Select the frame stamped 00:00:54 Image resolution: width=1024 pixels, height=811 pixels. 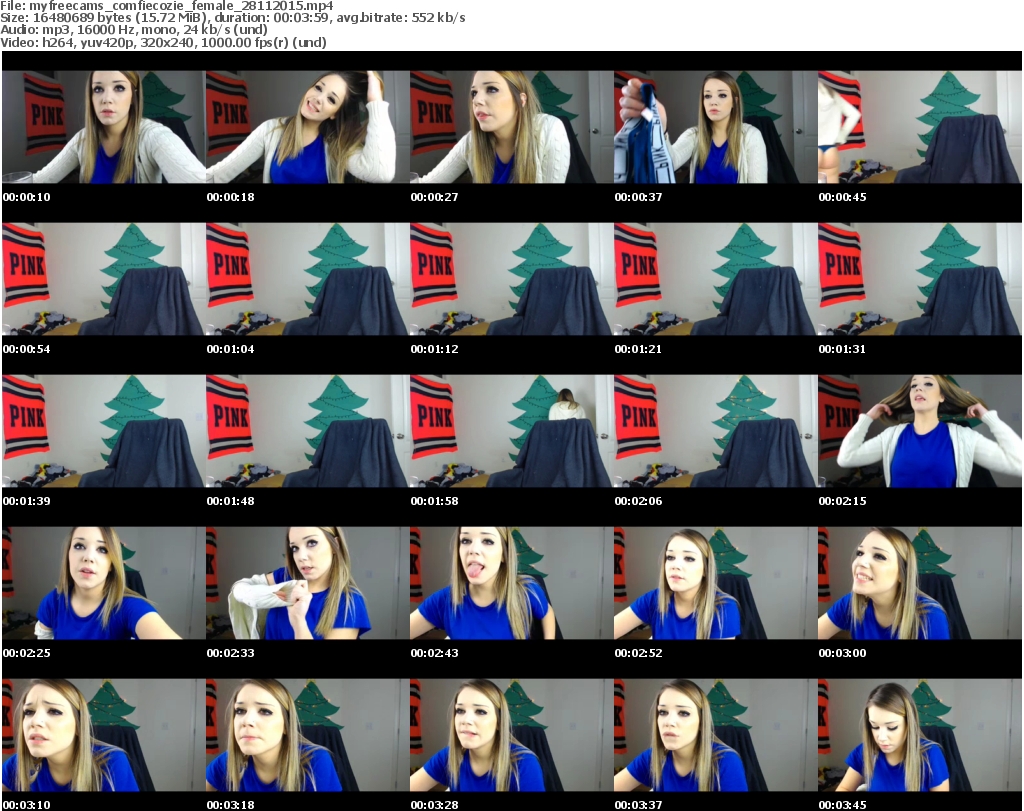(104, 279)
